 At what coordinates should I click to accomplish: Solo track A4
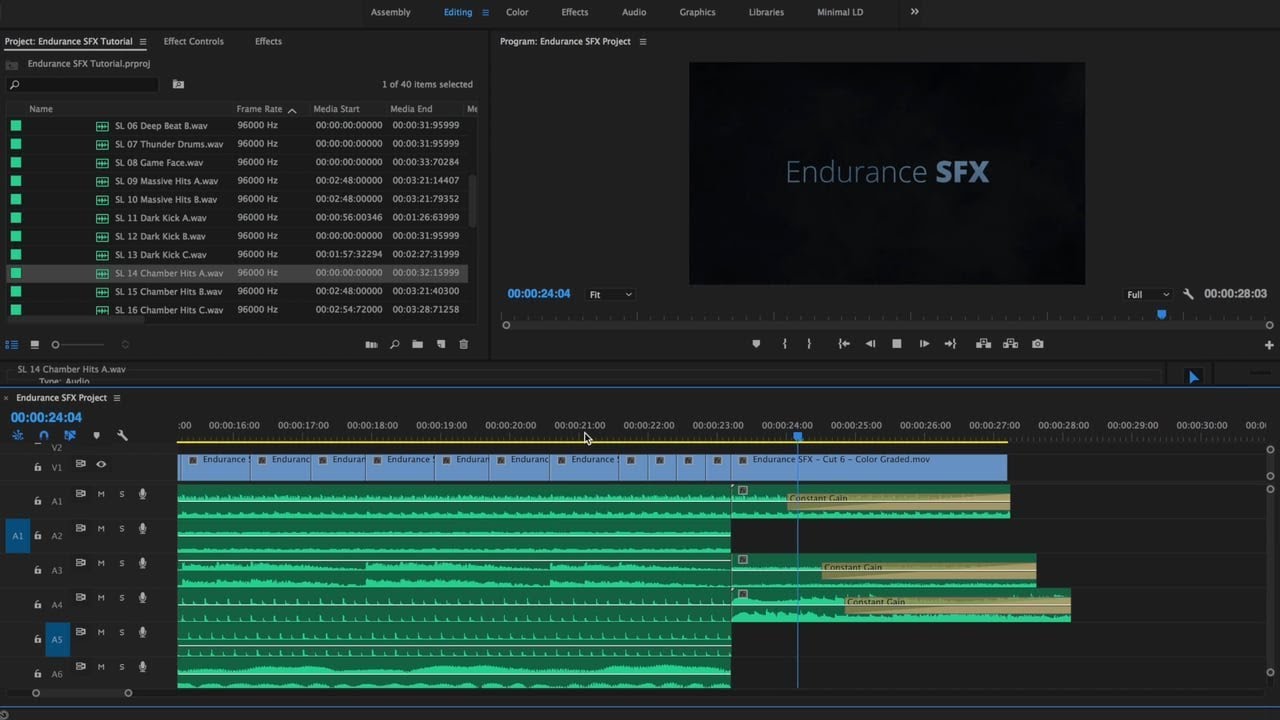point(122,598)
